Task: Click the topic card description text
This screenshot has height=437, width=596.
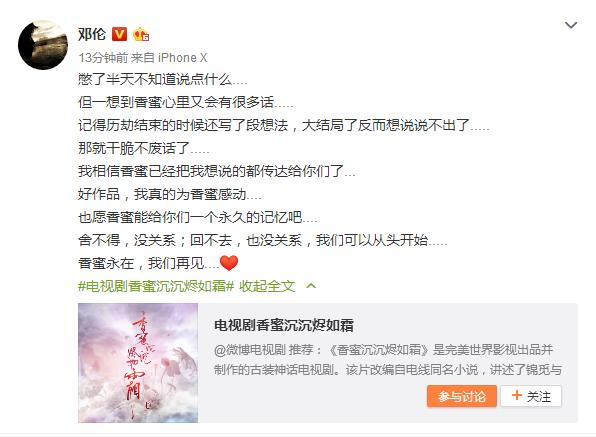Action: coord(388,359)
